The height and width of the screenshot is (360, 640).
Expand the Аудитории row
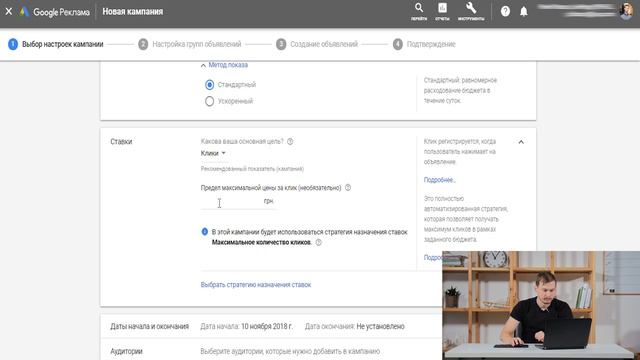(x=271, y=351)
